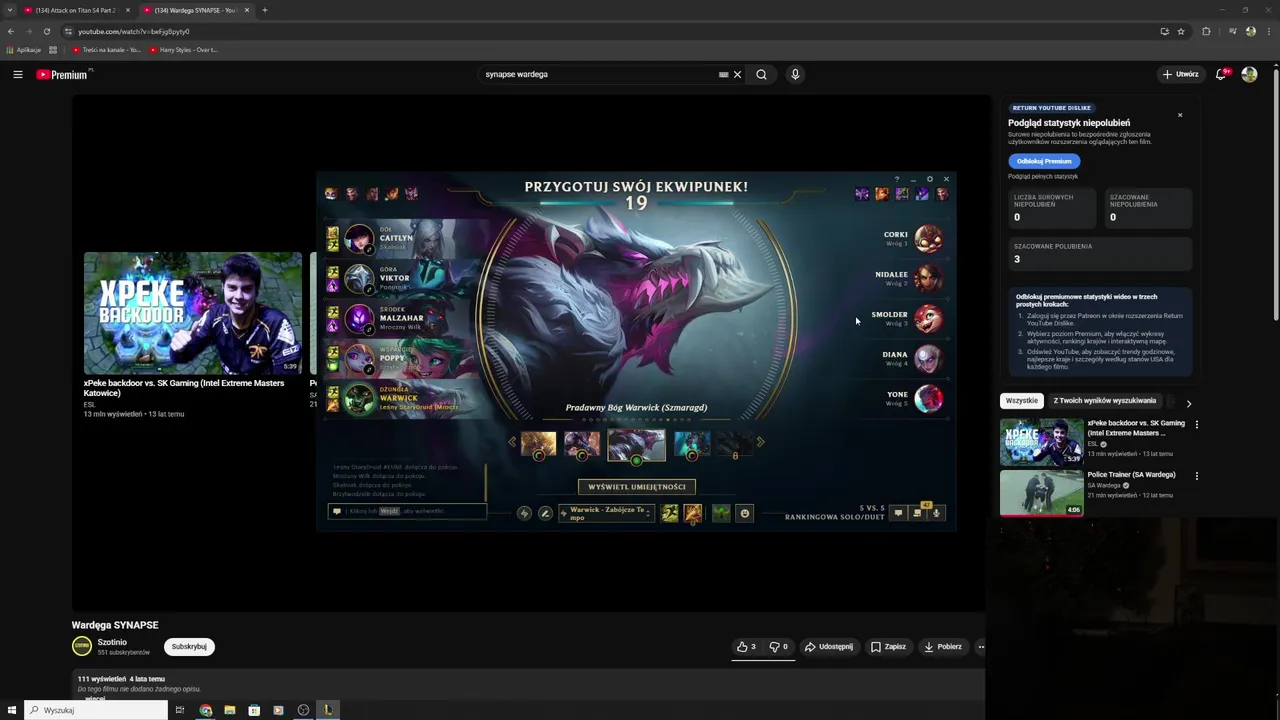Screen dimensions: 1280x720
Task: Like the video with thumbs up
Action: (747, 647)
